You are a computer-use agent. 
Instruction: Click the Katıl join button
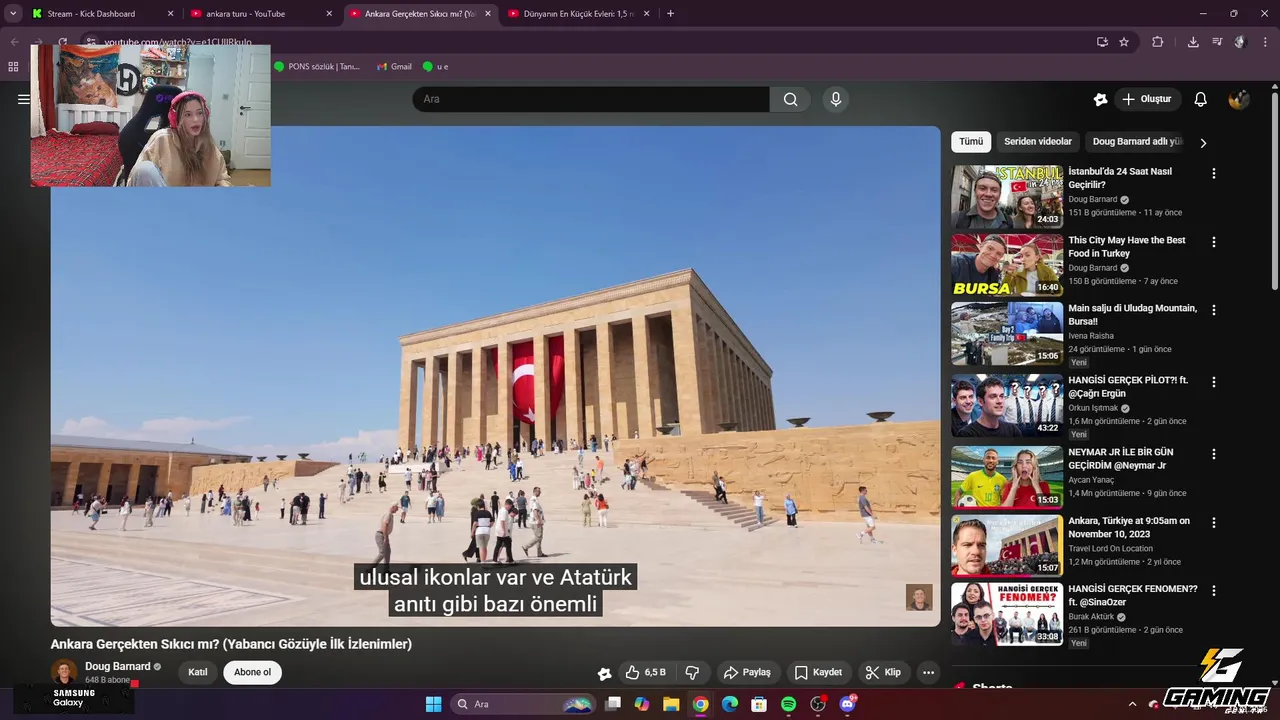click(x=198, y=672)
